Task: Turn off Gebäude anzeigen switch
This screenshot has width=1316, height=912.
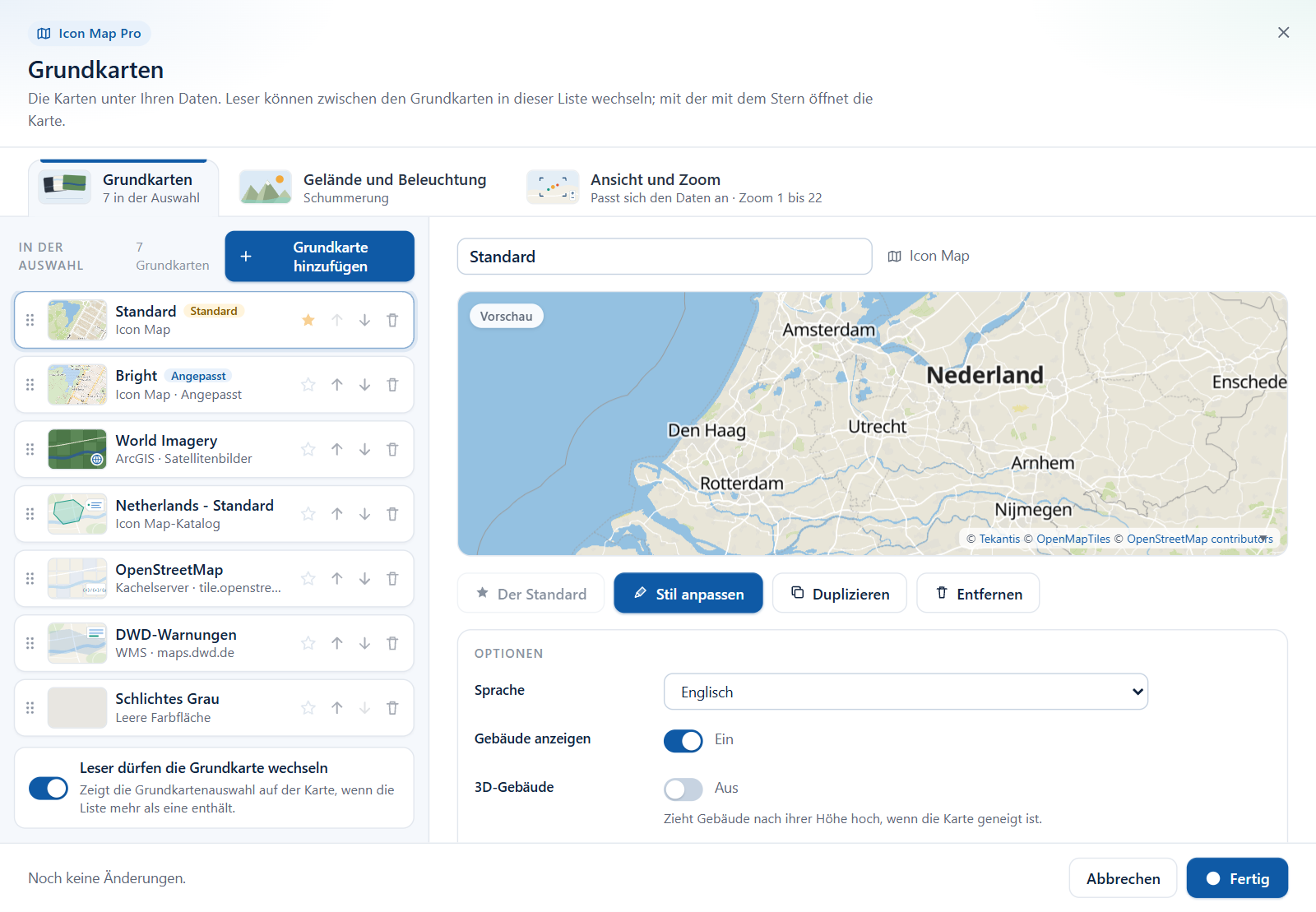Action: pyautogui.click(x=683, y=740)
